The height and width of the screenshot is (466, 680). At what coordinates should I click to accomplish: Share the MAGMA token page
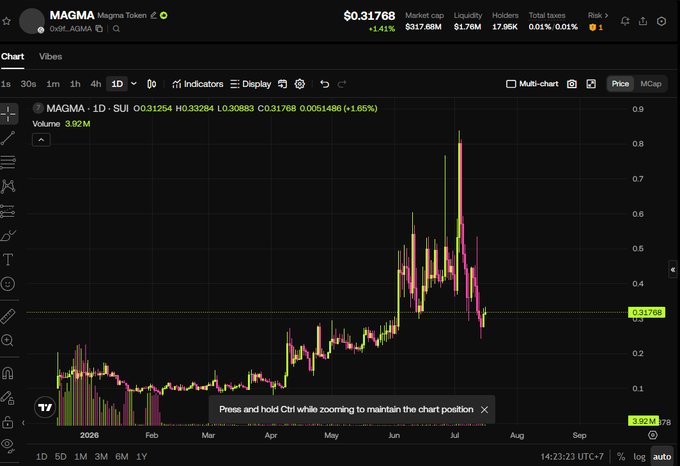click(643, 21)
